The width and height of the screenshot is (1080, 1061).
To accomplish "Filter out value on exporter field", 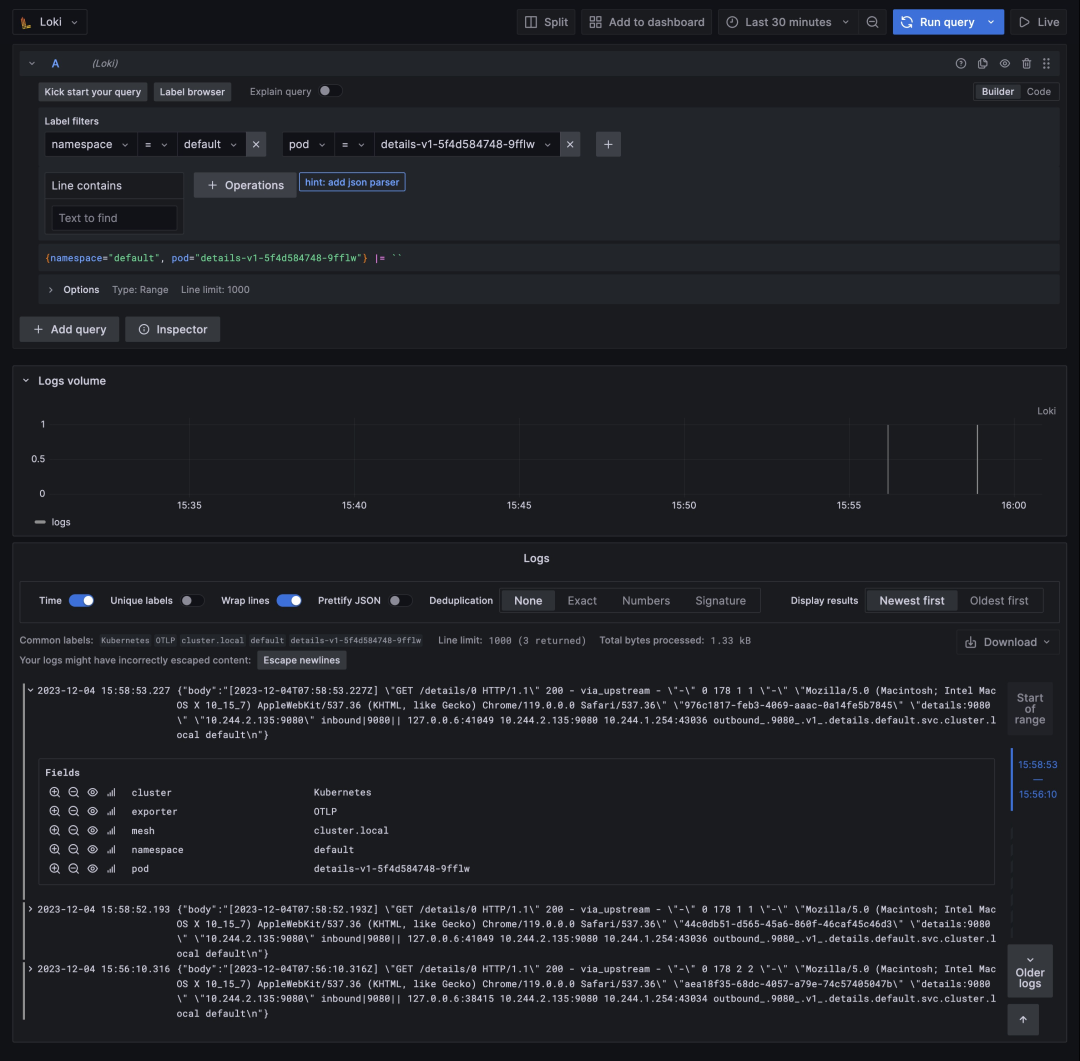I will click(x=73, y=811).
